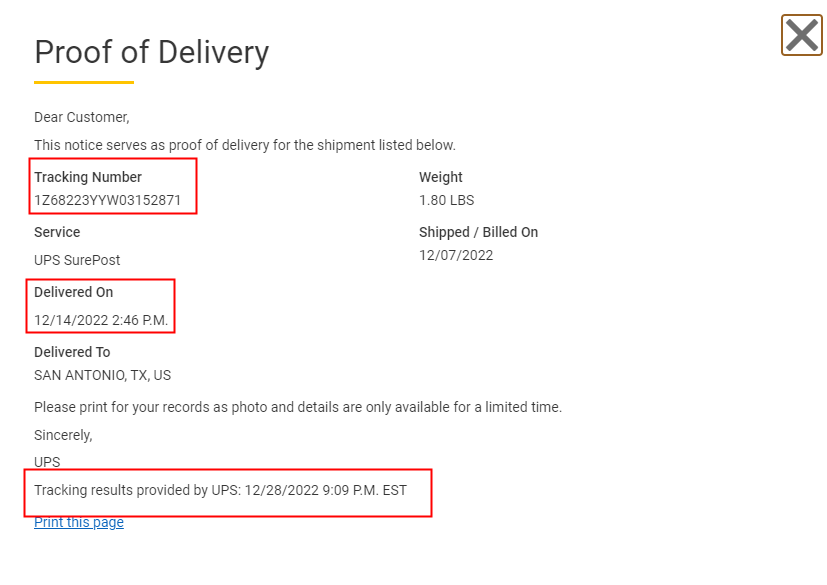
Task: Click tracking number 1Z68223YYW03152871
Action: pos(108,200)
